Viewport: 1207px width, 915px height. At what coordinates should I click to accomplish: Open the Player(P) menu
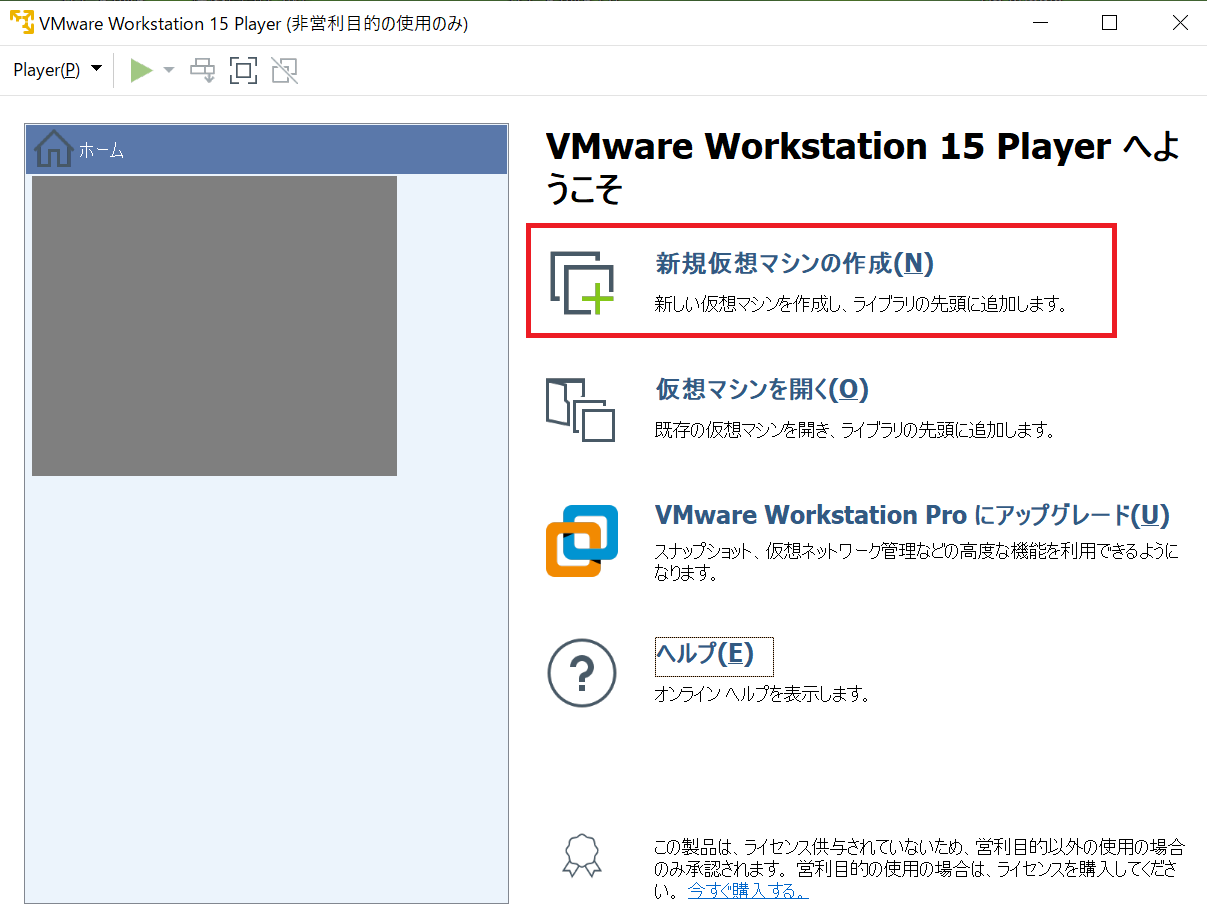pyautogui.click(x=57, y=70)
